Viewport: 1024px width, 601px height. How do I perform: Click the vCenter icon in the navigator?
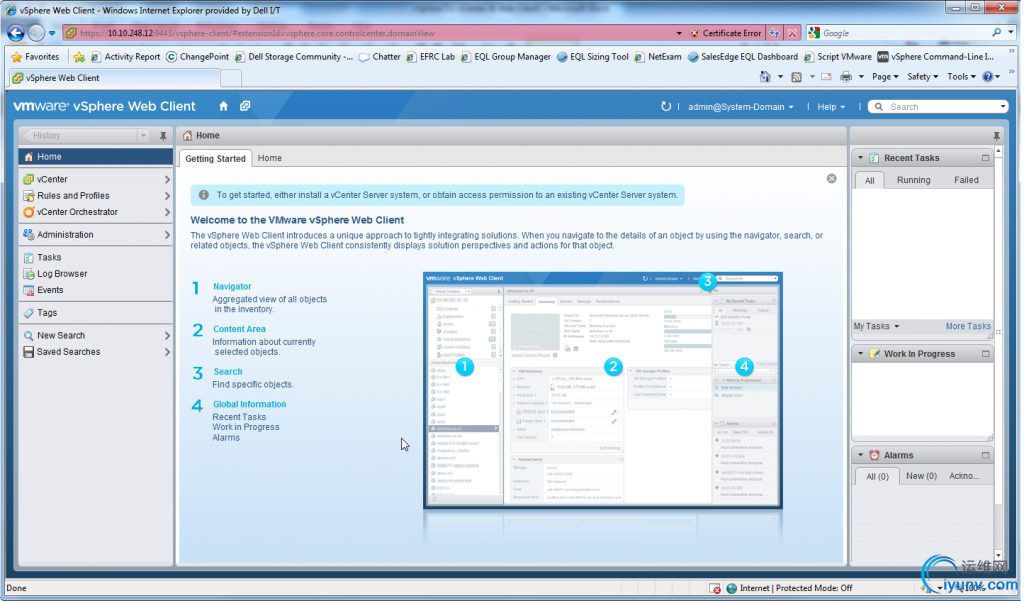pyautogui.click(x=29, y=179)
